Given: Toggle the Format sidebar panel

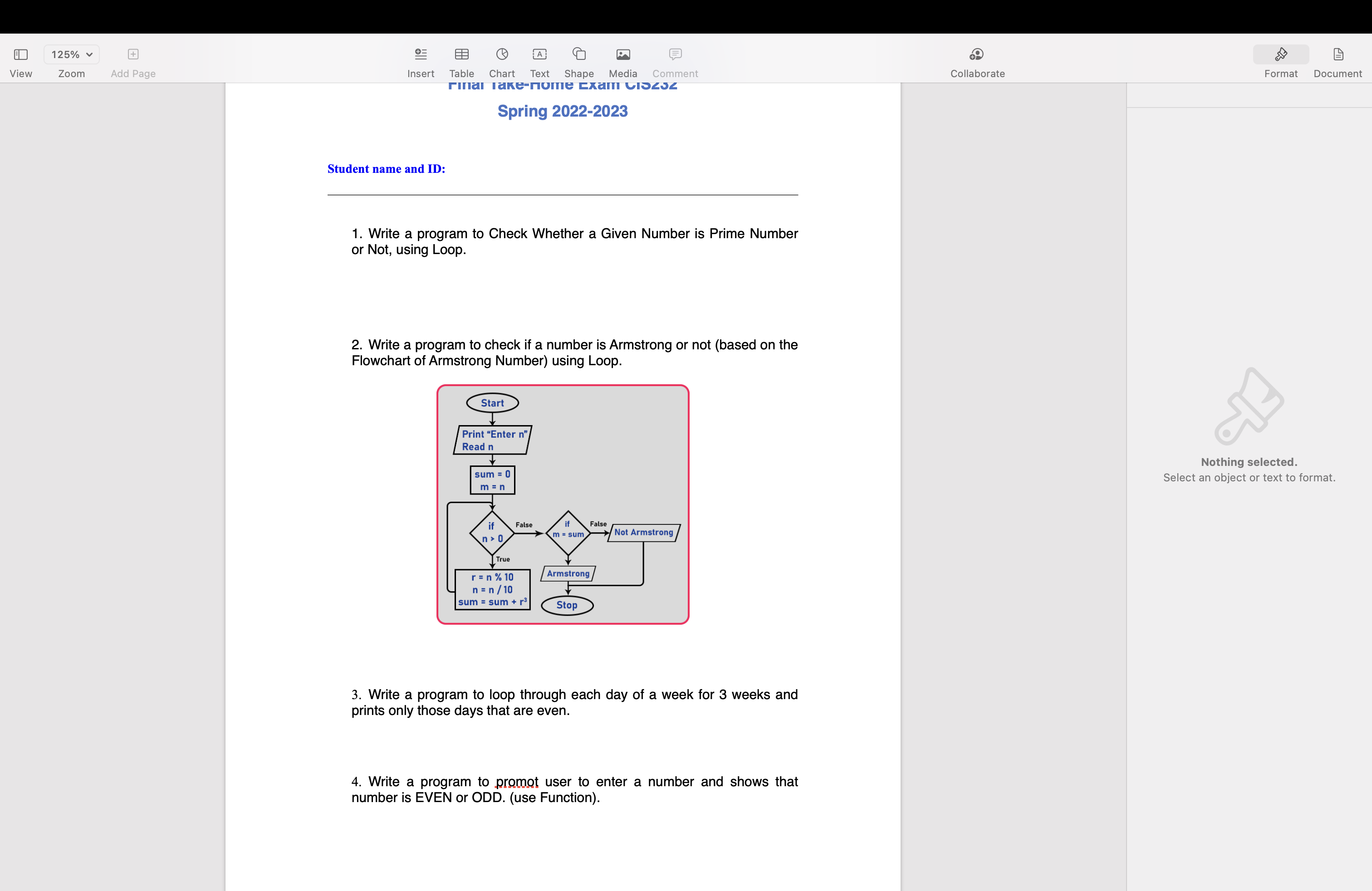Looking at the screenshot, I should click(x=1280, y=55).
